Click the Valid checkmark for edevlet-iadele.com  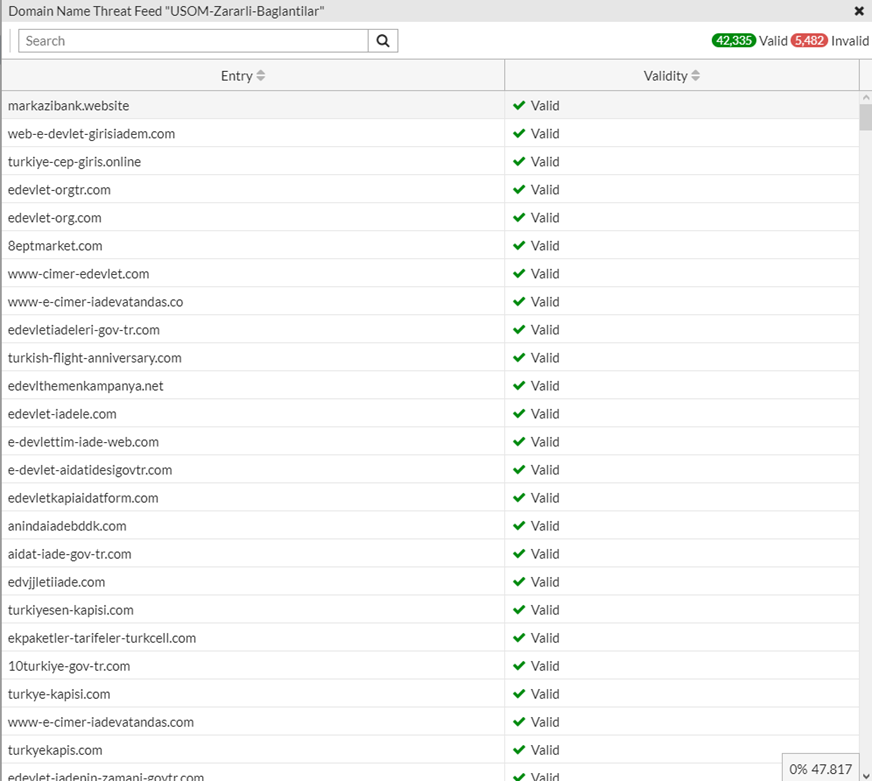point(519,414)
